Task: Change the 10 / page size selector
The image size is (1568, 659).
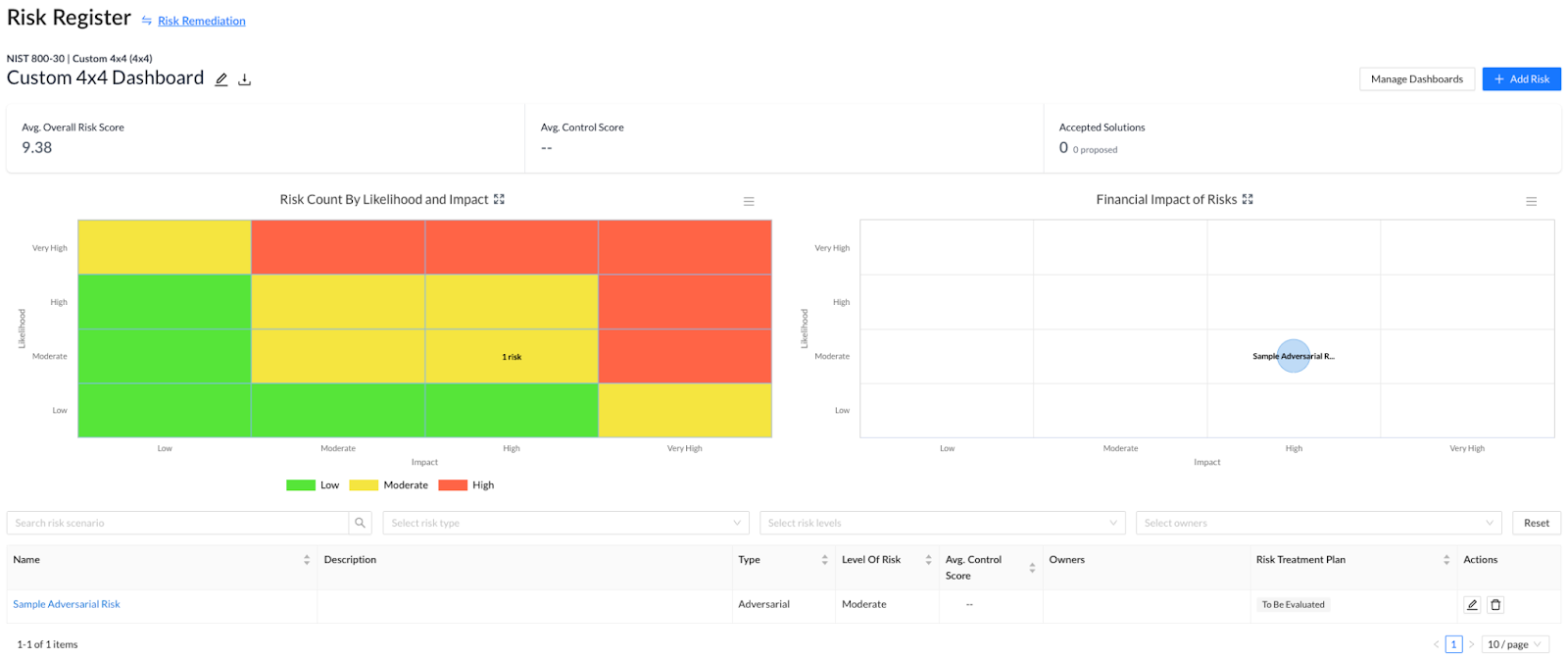Action: (1514, 644)
